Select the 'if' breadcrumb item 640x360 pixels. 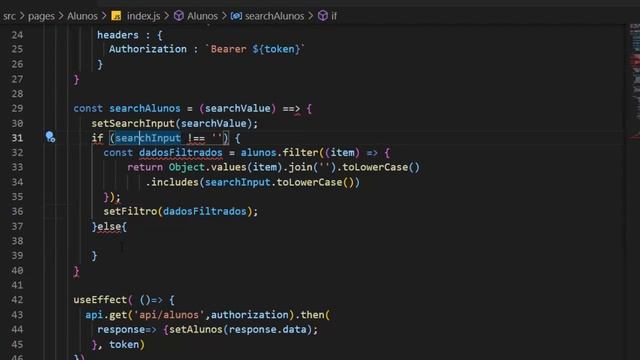[334, 16]
